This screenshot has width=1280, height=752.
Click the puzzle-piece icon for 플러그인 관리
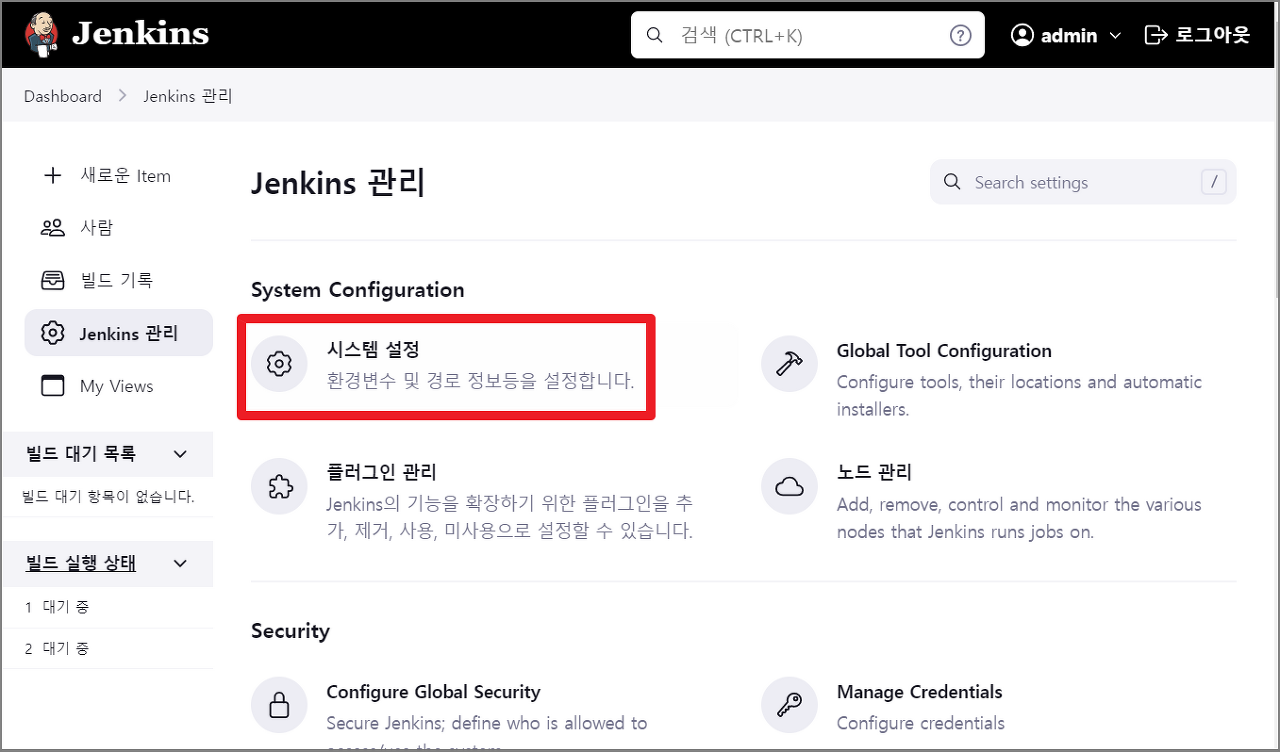[x=279, y=486]
